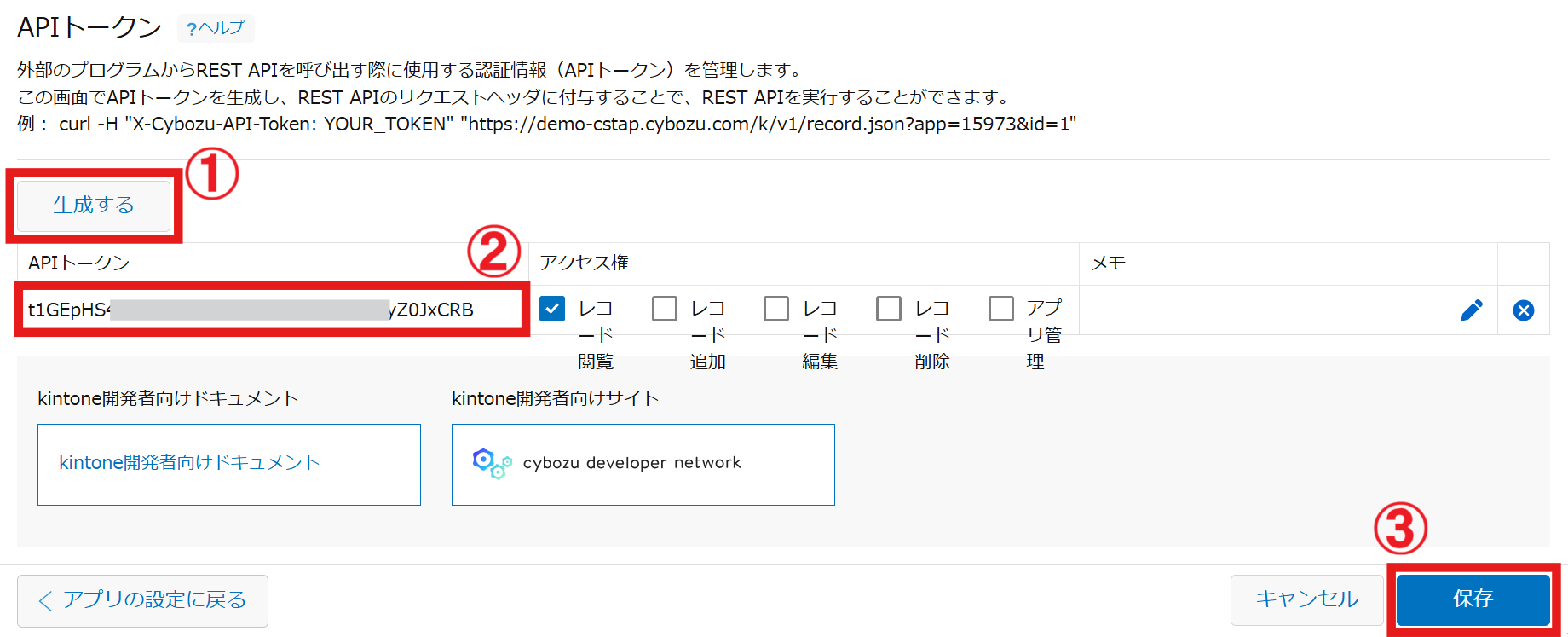Save settings with the 保存 button

1473,599
